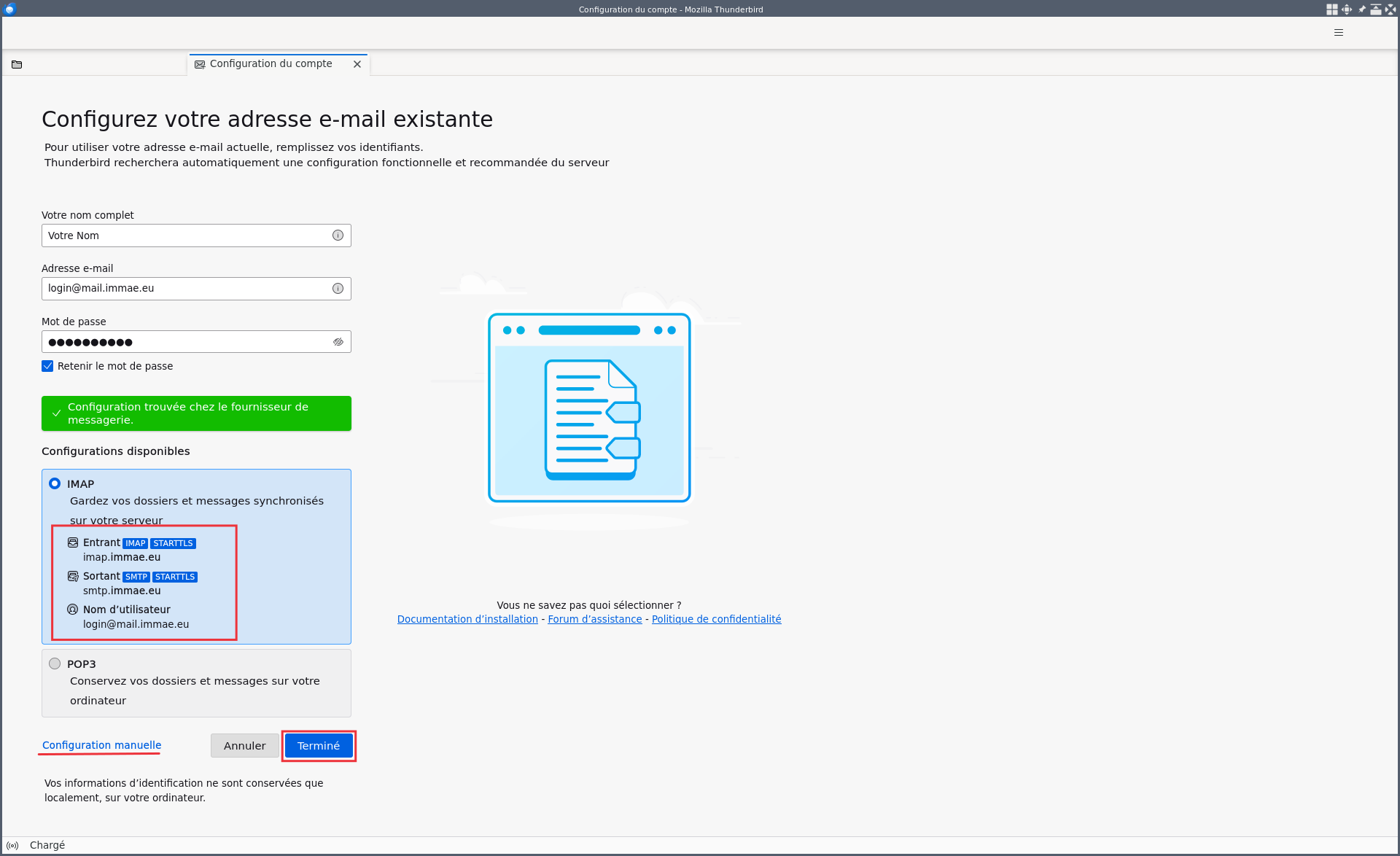The height and width of the screenshot is (856, 1400).
Task: Click the login@mail.immae.eu username text
Action: click(136, 624)
